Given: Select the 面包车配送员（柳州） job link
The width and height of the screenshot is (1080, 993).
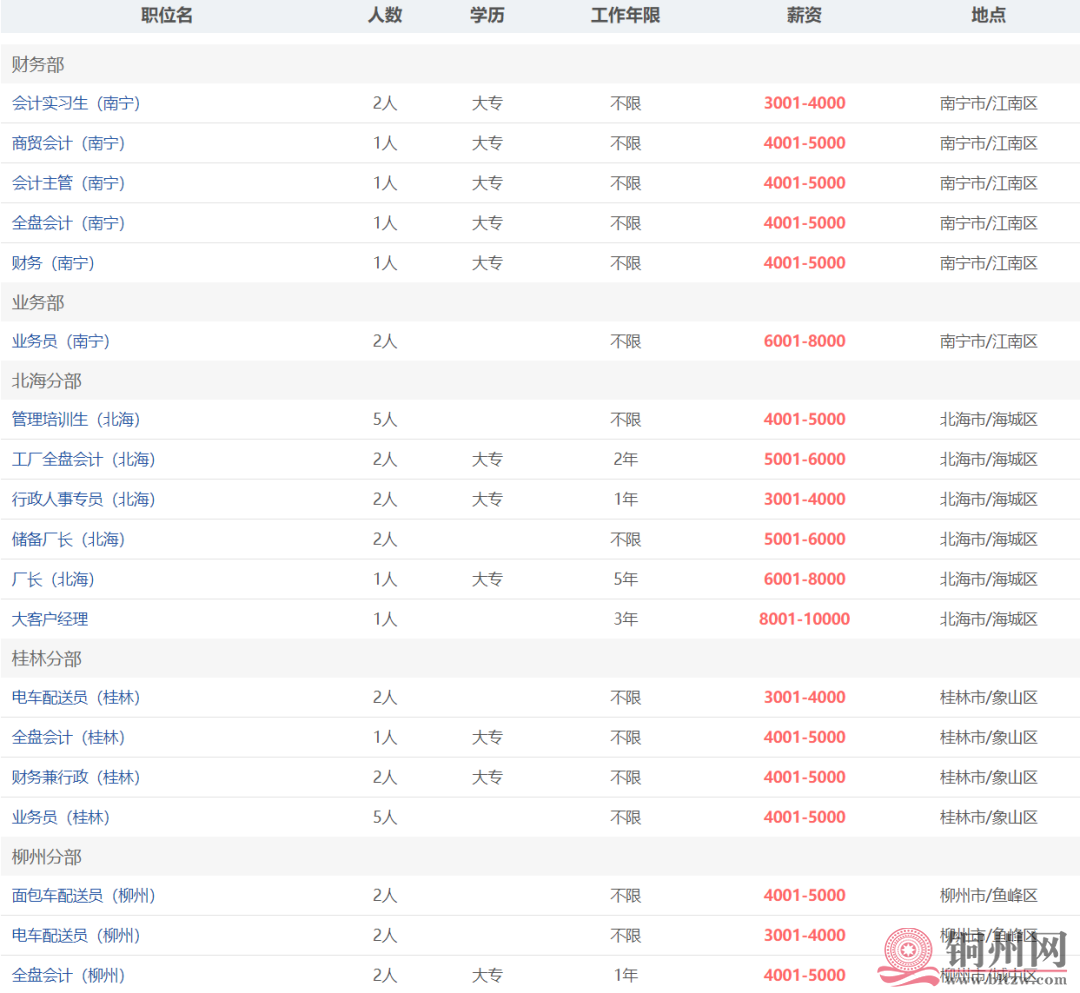Looking at the screenshot, I should click(x=84, y=895).
